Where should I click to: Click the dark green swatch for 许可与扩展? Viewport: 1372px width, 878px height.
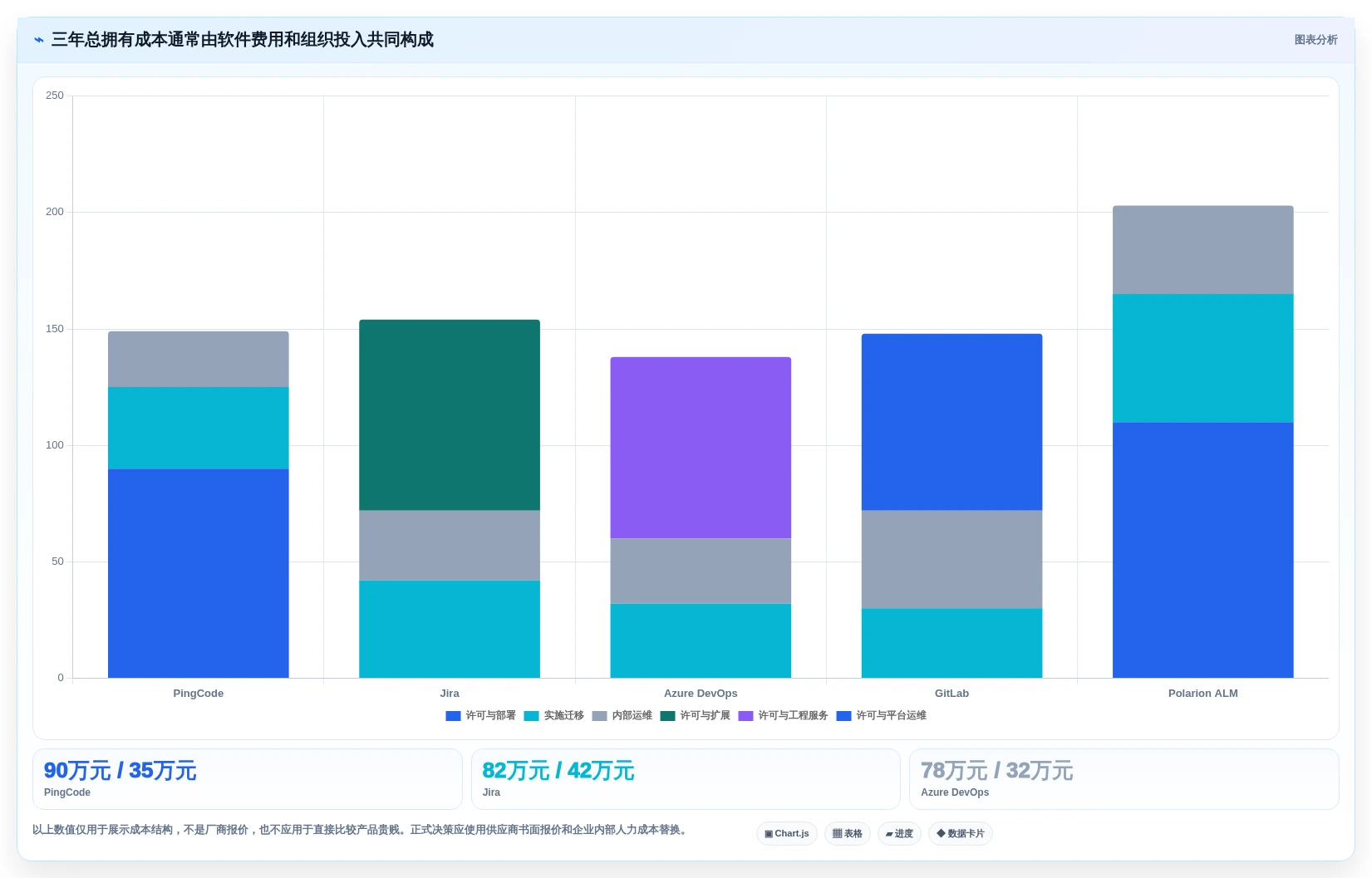(667, 716)
